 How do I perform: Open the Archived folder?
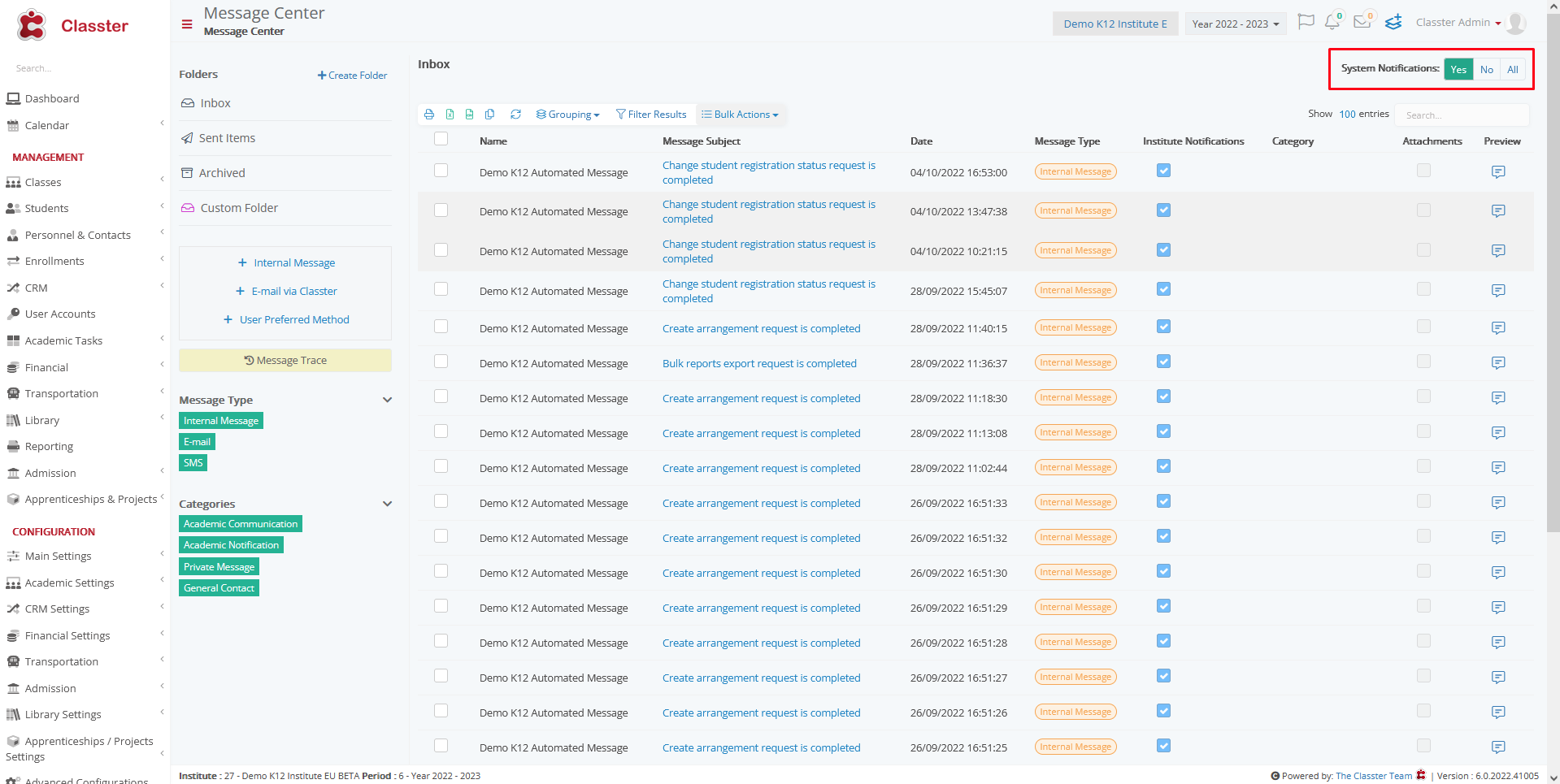[x=222, y=173]
